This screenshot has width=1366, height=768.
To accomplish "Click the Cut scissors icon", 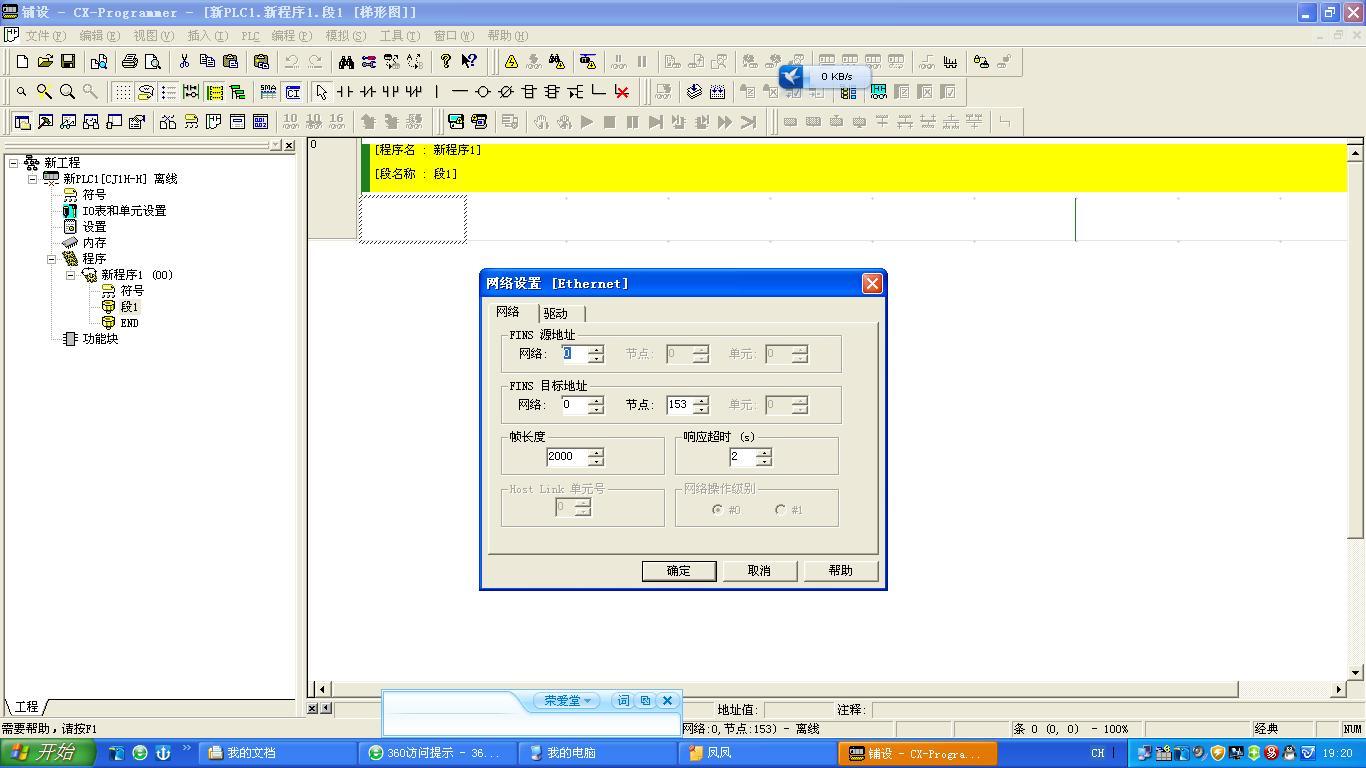I will point(184,61).
